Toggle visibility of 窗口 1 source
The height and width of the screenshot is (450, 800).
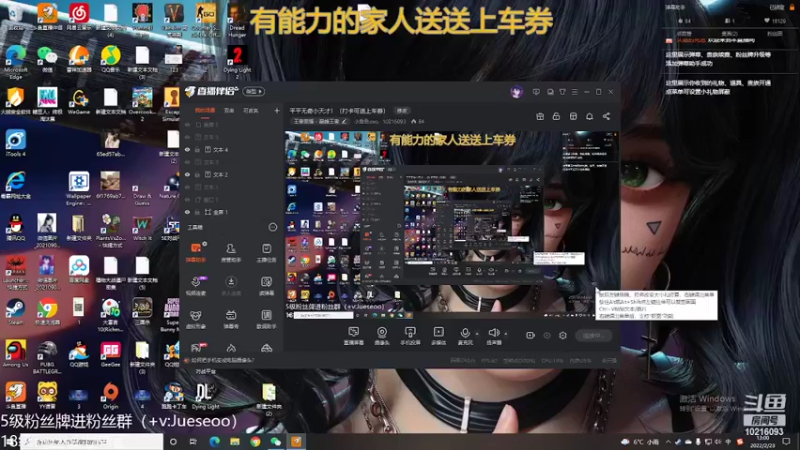(x=187, y=199)
